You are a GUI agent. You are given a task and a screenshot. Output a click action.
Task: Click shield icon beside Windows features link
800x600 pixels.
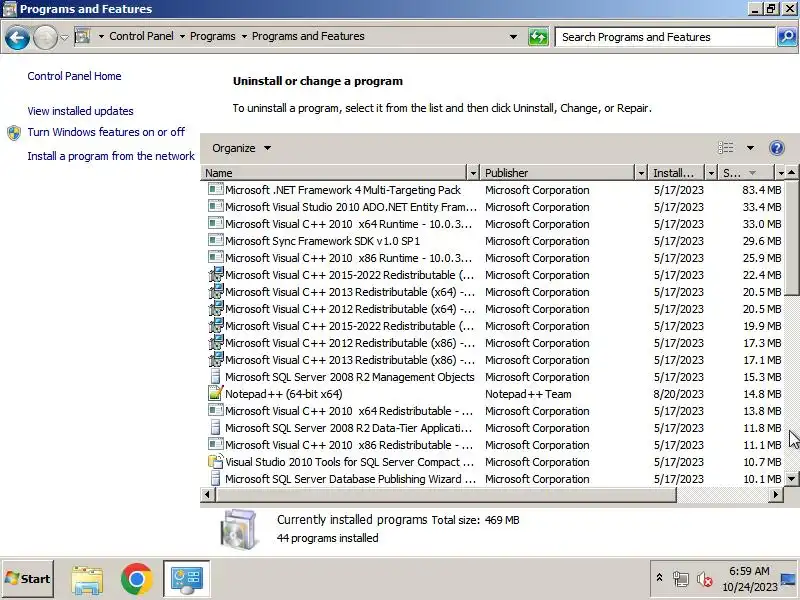click(14, 133)
